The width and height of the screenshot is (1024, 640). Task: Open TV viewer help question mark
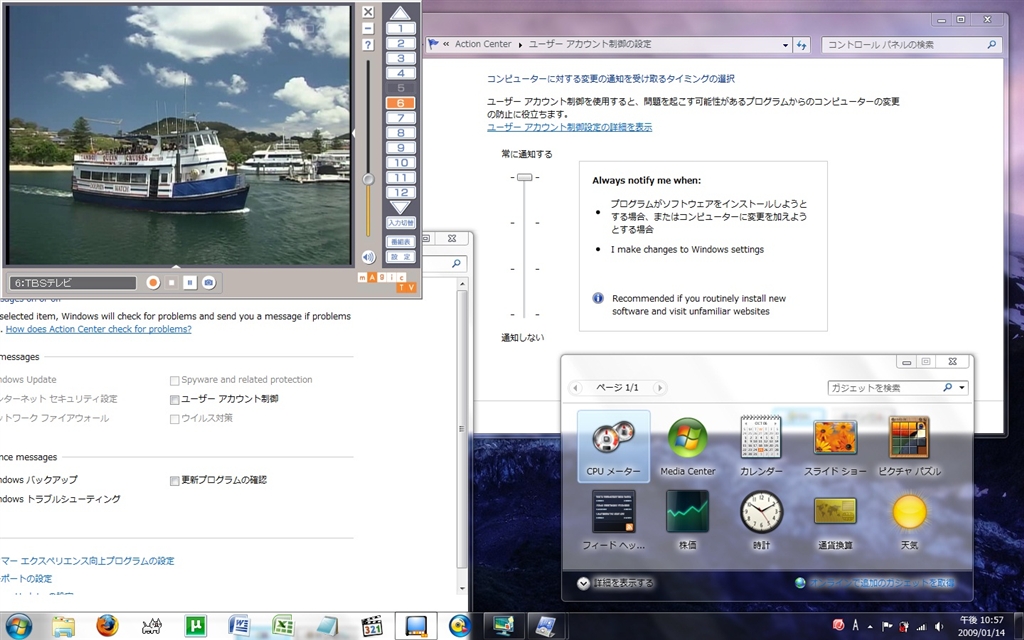coord(368,44)
